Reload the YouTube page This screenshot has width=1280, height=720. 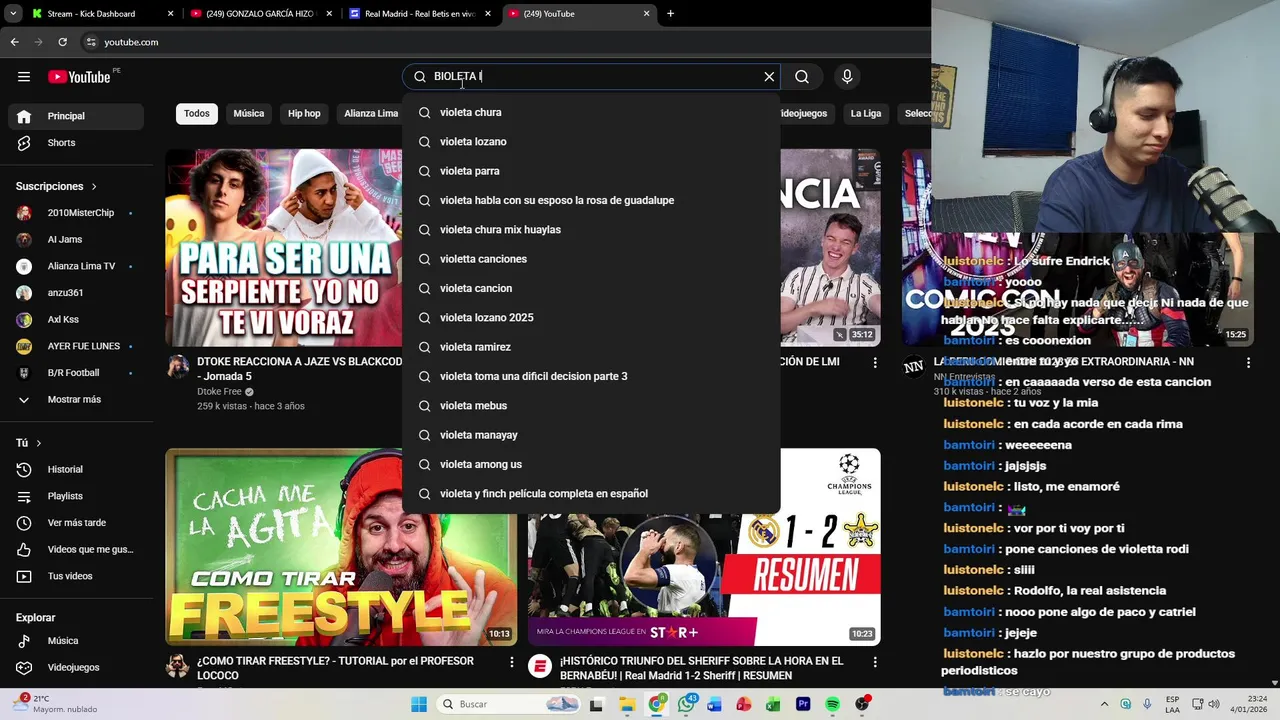62,42
